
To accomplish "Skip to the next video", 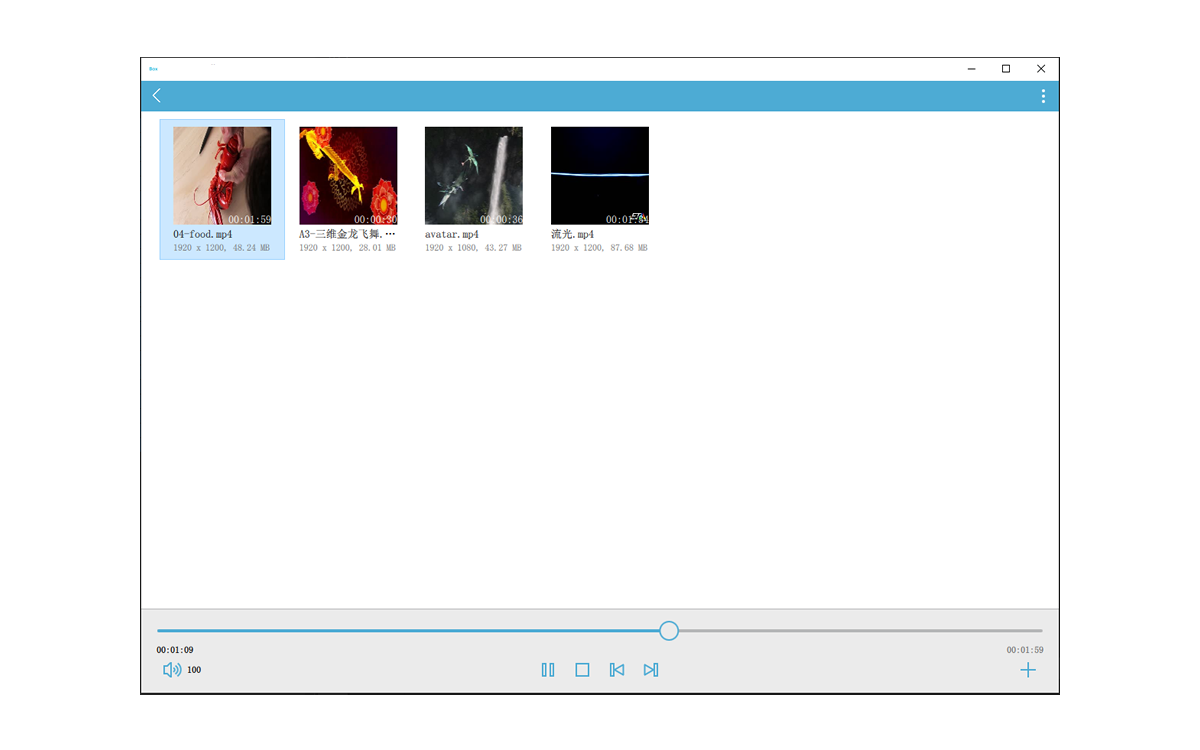I will click(651, 670).
